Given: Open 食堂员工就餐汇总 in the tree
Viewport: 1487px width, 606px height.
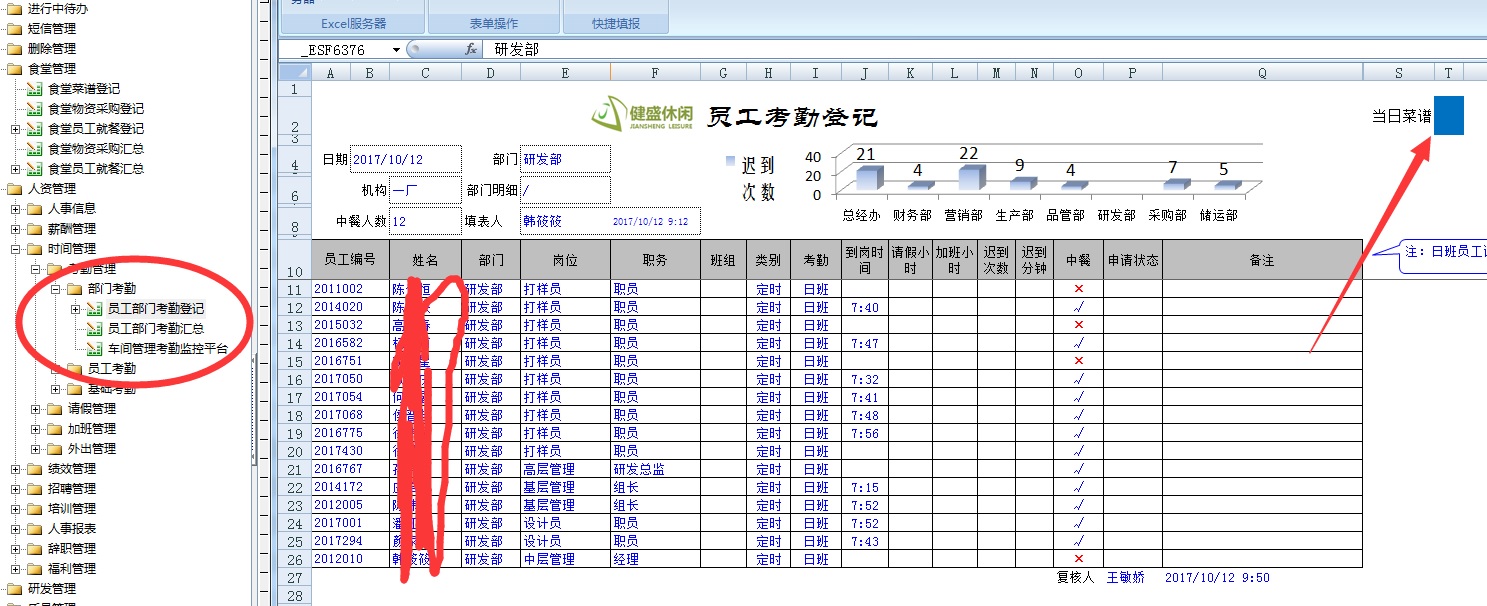Looking at the screenshot, I should [x=95, y=169].
